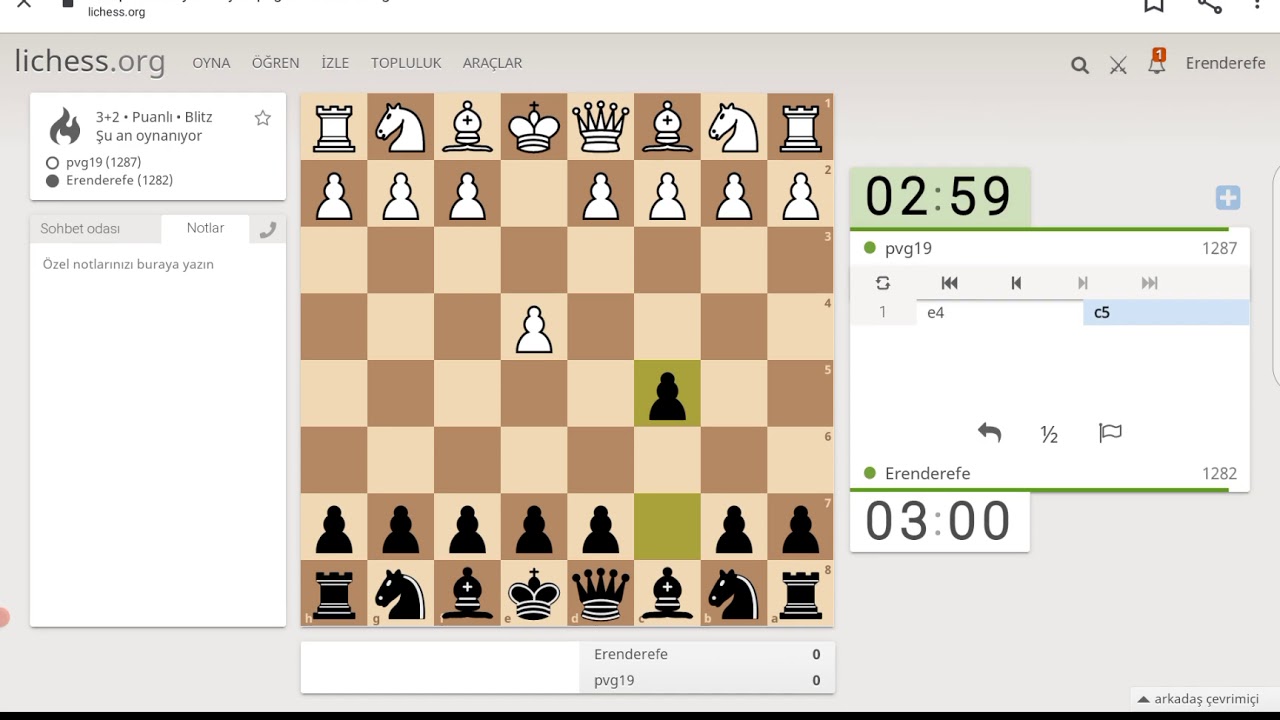Click the blue plus add-time button
Screen dimensions: 1280x720
(1228, 198)
